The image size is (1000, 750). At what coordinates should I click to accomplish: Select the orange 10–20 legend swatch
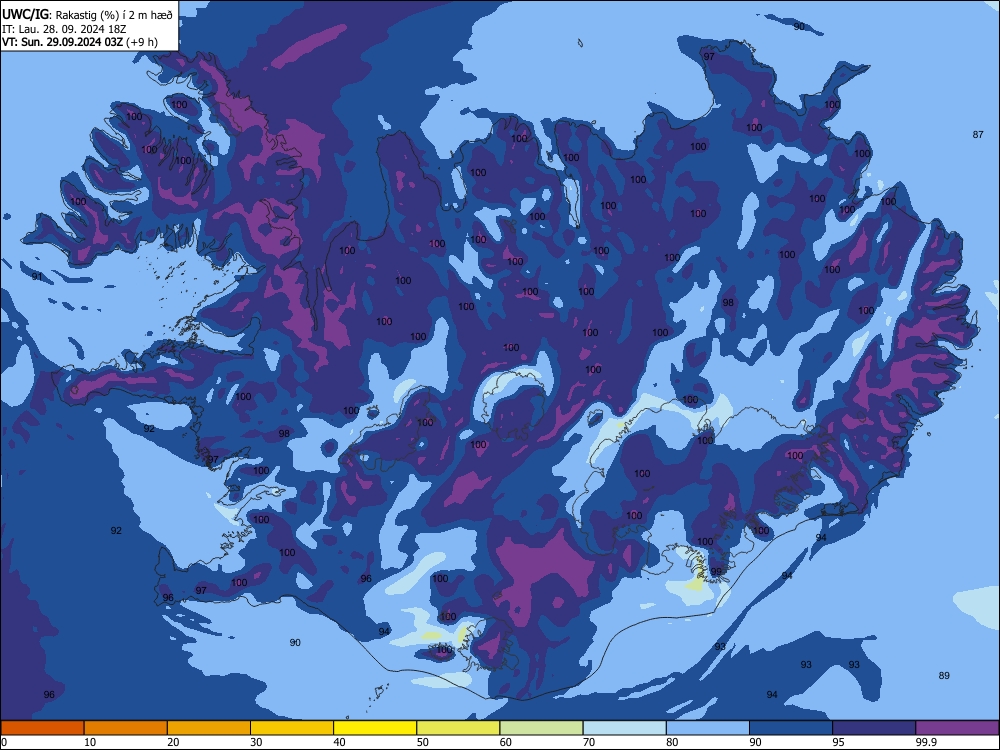(126, 728)
